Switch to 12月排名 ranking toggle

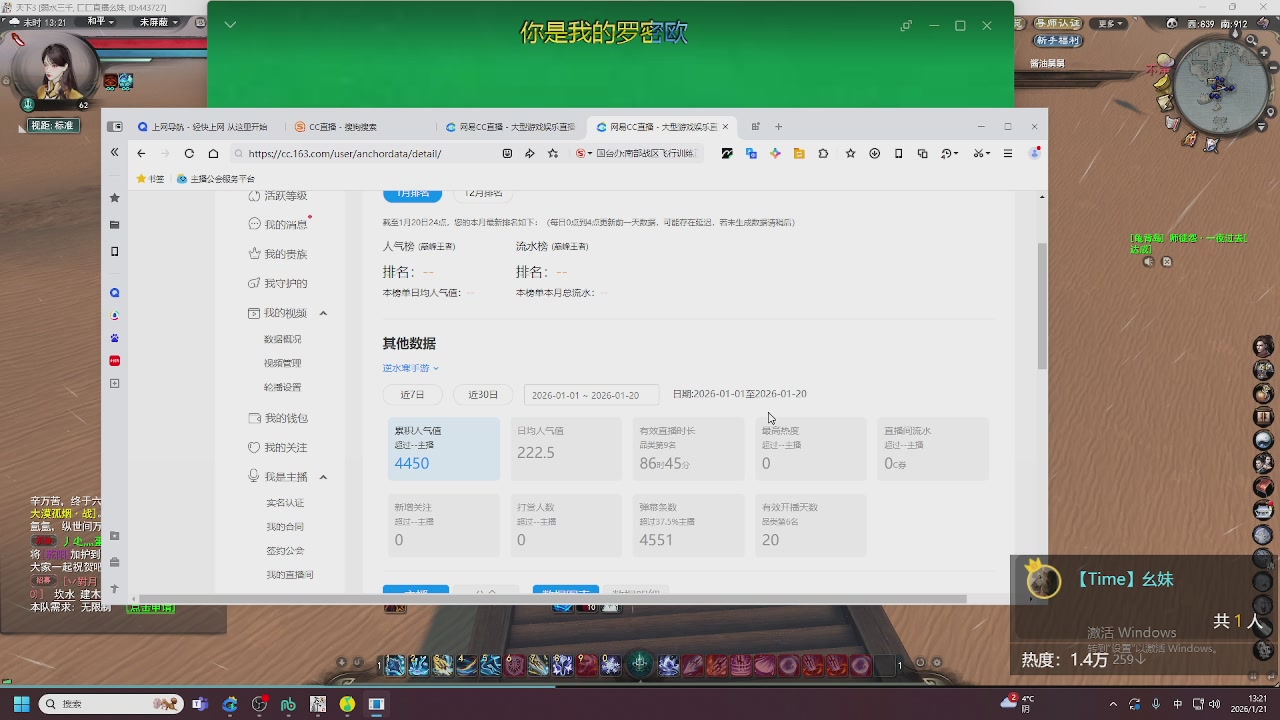coord(484,193)
